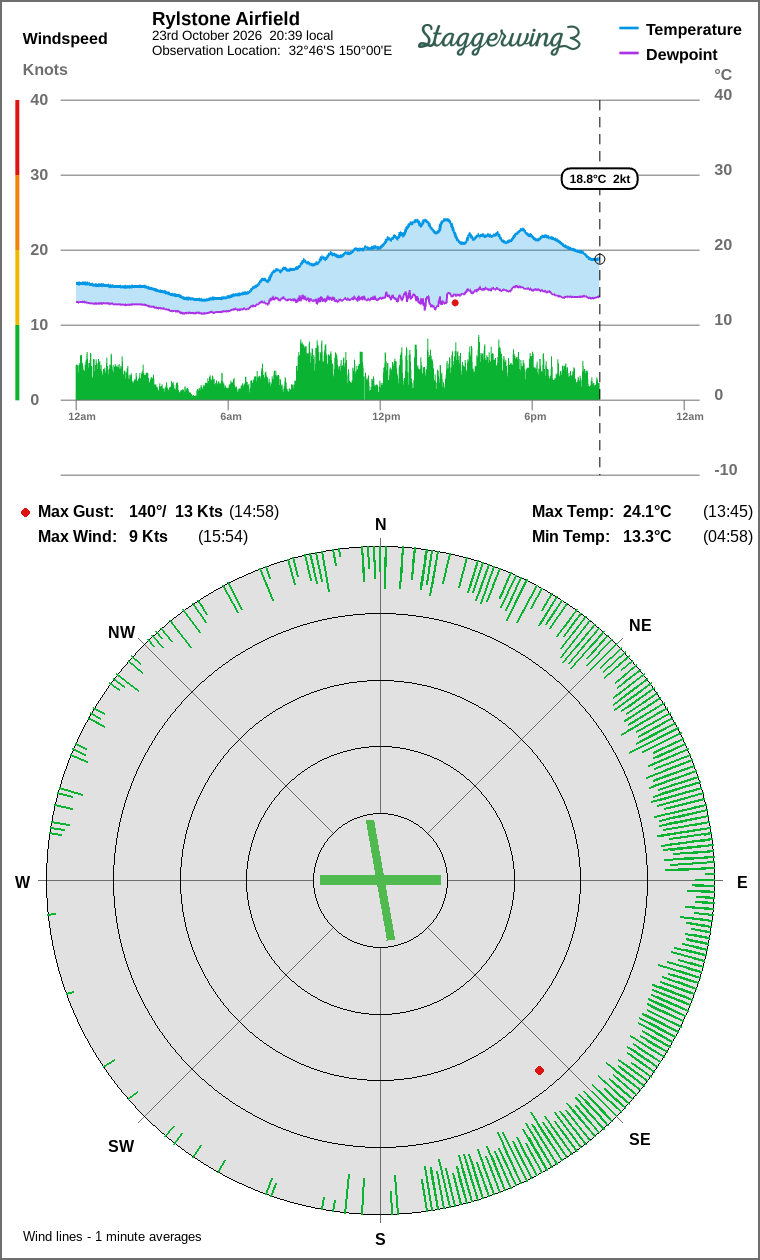Click the red gust marker on the wind graph
This screenshot has width=760, height=1260.
coord(455,302)
